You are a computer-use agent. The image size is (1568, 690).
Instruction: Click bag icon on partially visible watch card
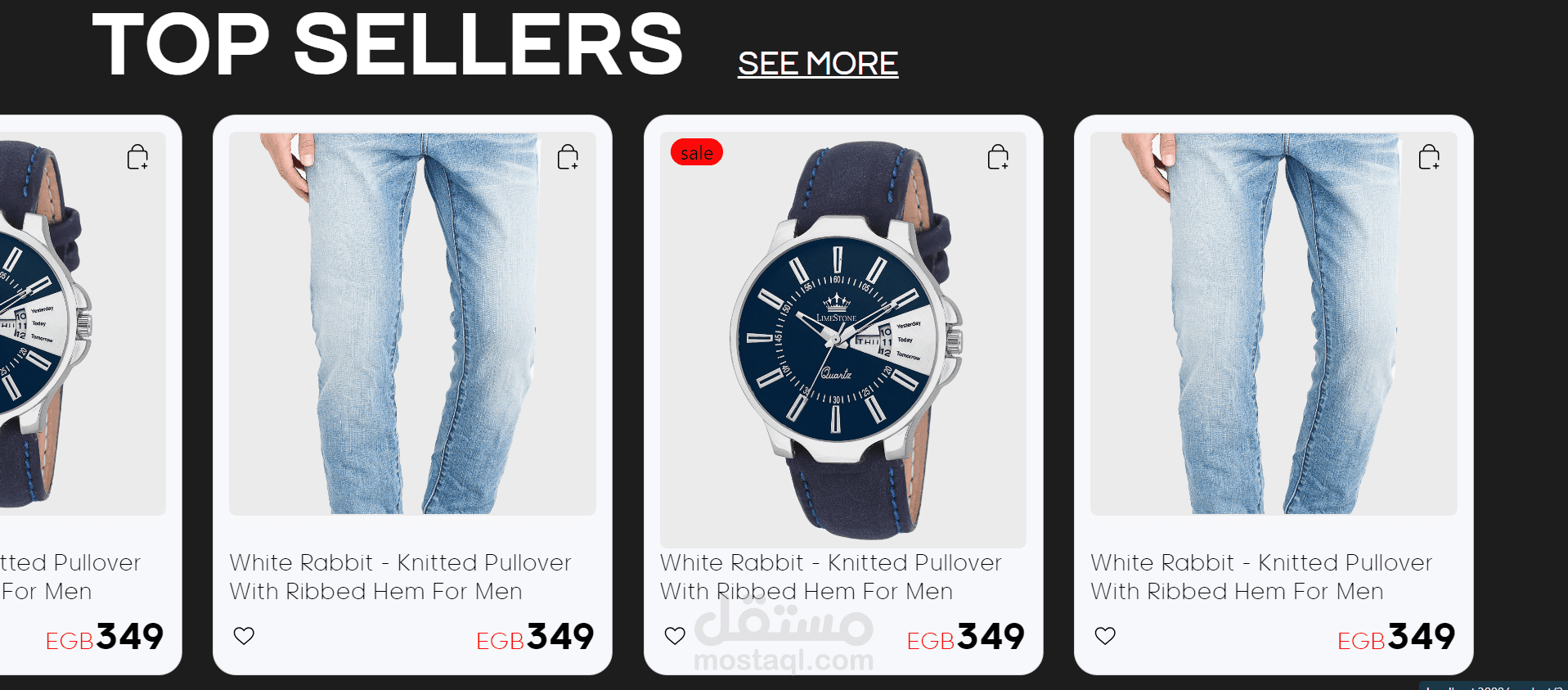pyautogui.click(x=137, y=157)
